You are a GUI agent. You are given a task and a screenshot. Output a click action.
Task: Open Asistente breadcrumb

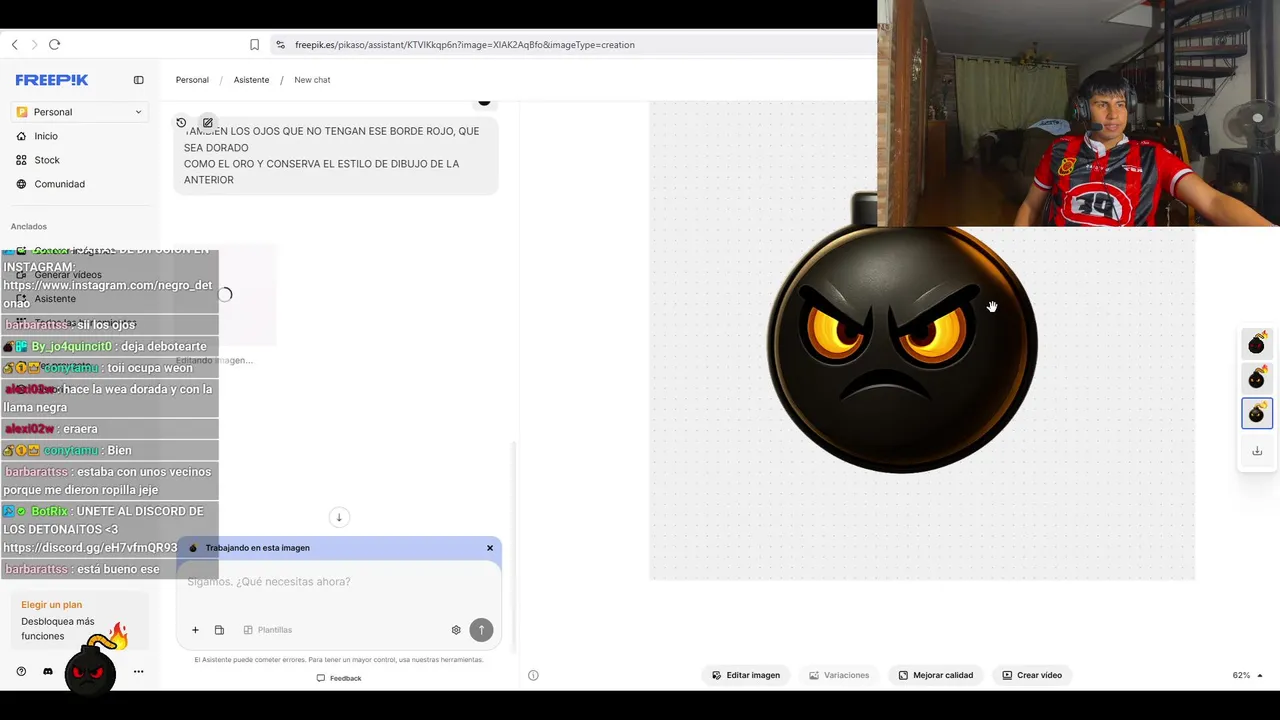(251, 80)
